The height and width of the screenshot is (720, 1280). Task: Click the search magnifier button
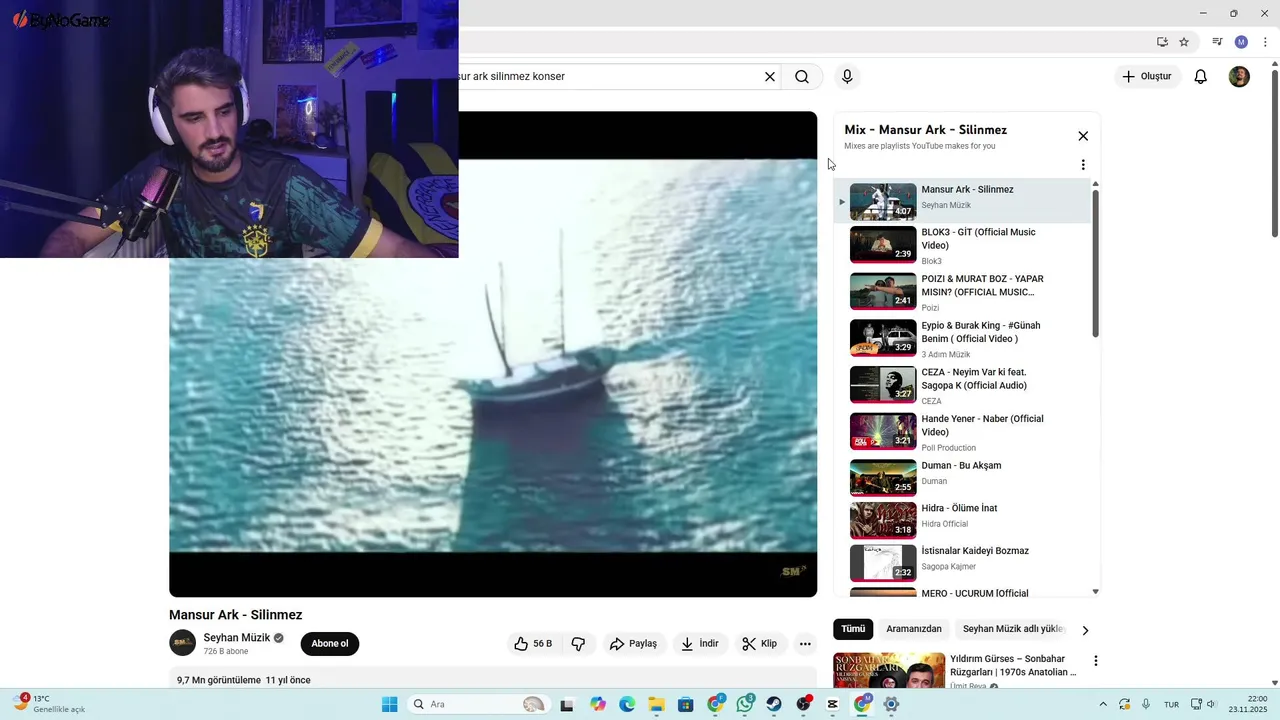pyautogui.click(x=802, y=77)
